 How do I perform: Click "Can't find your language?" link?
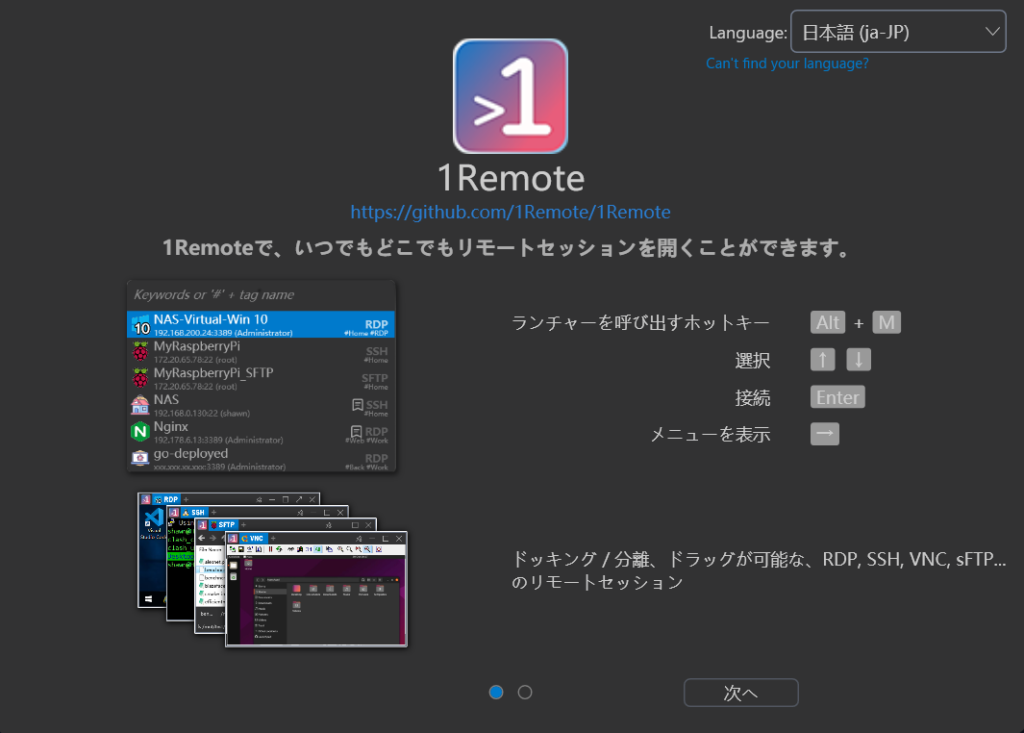pos(787,63)
